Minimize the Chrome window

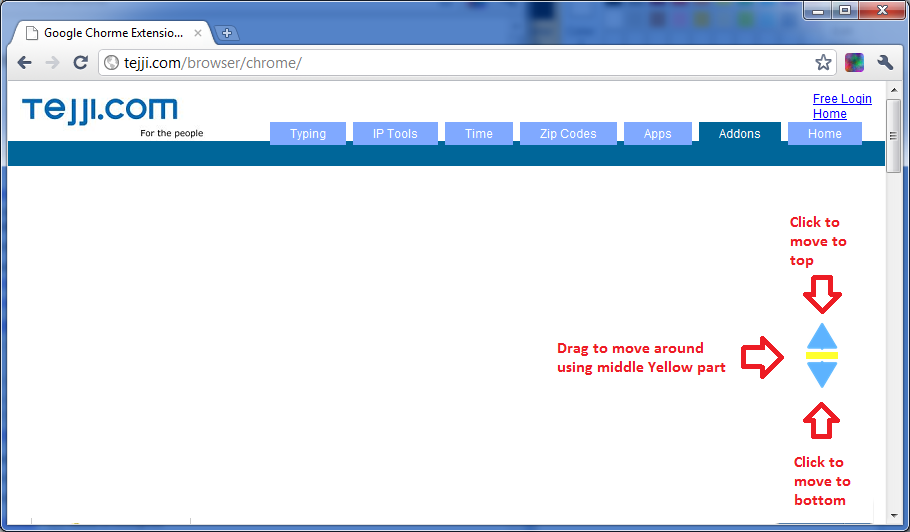(x=818, y=10)
